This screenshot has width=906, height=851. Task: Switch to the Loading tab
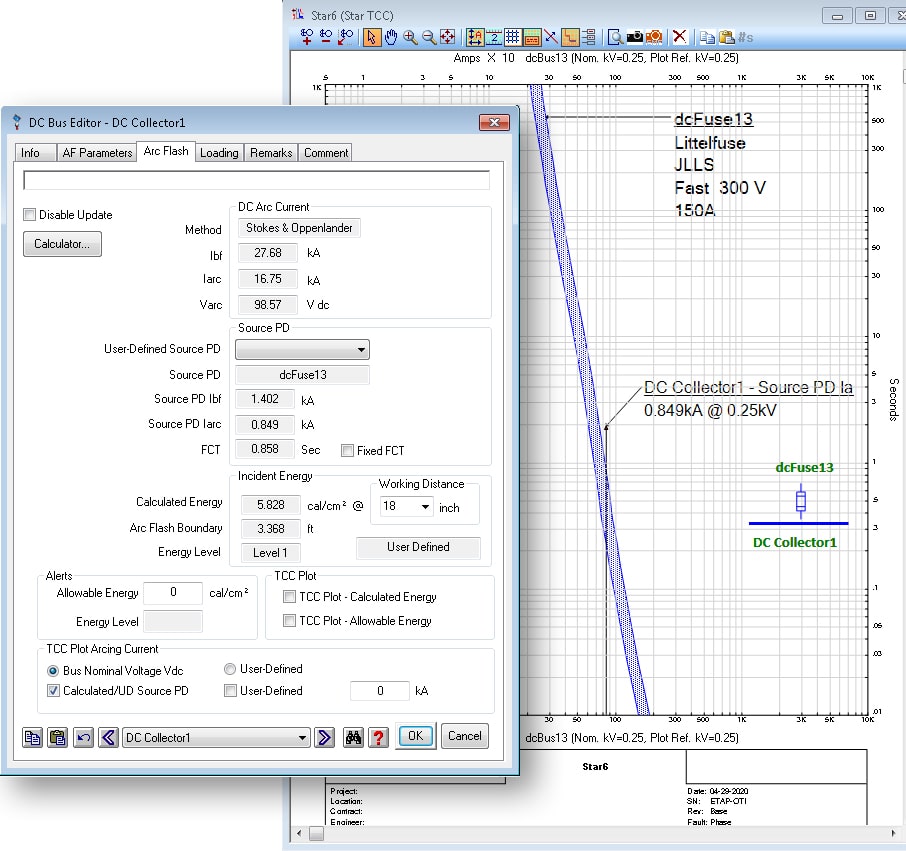[219, 152]
